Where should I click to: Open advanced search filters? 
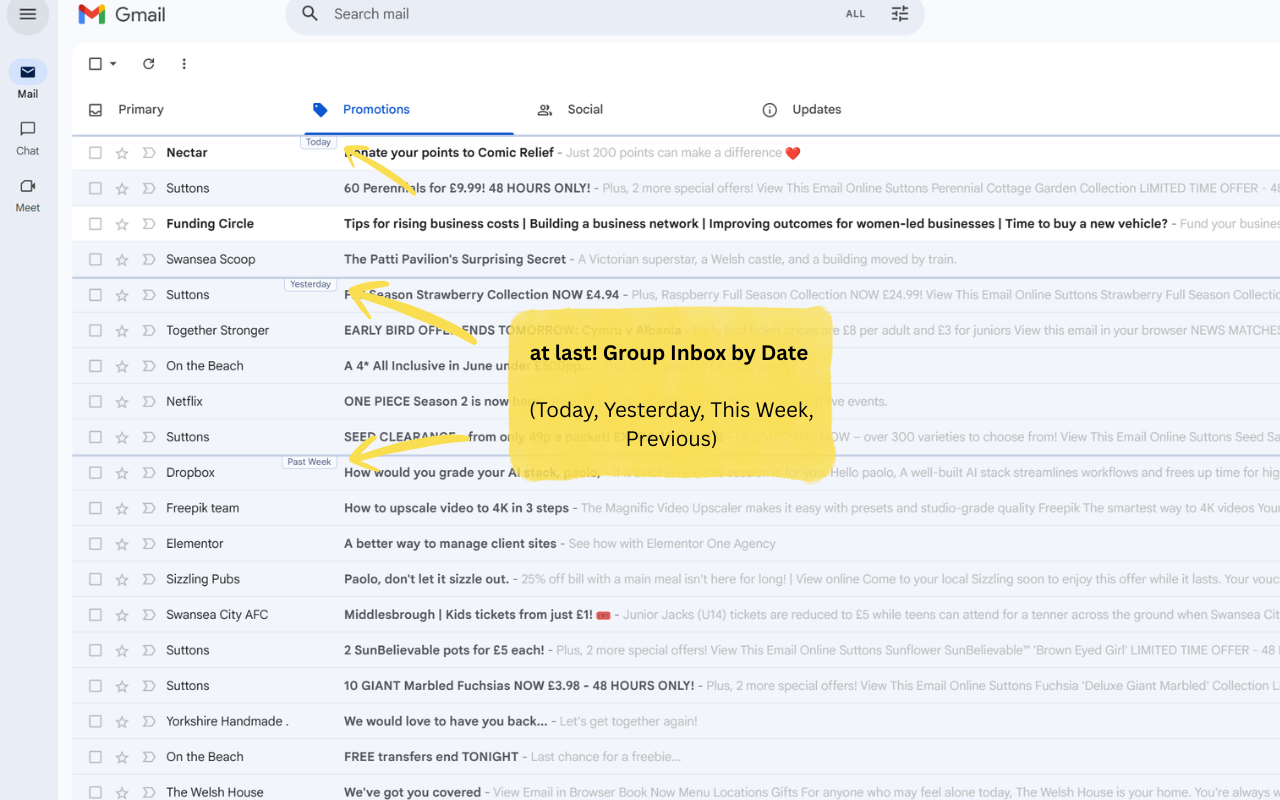(x=899, y=14)
